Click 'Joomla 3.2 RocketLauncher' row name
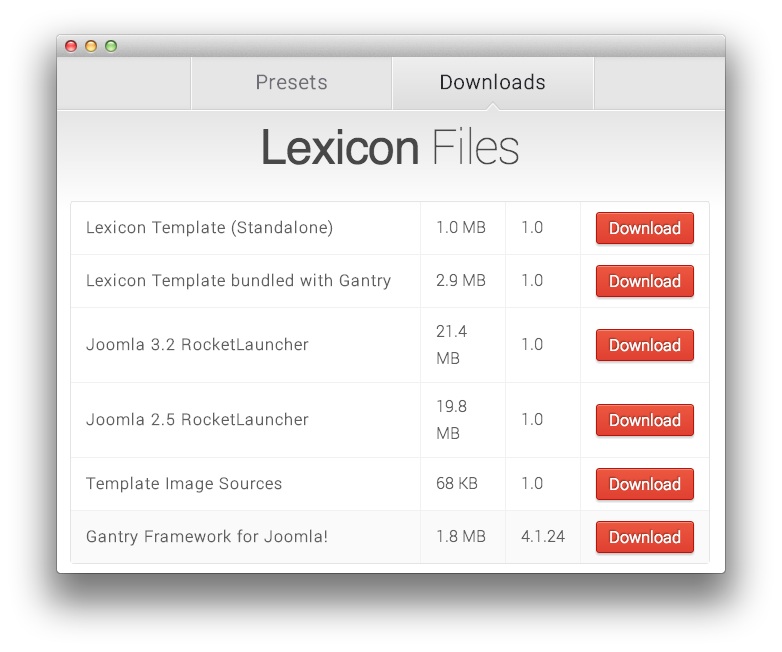Screen dimensions: 782x652 (x=197, y=345)
